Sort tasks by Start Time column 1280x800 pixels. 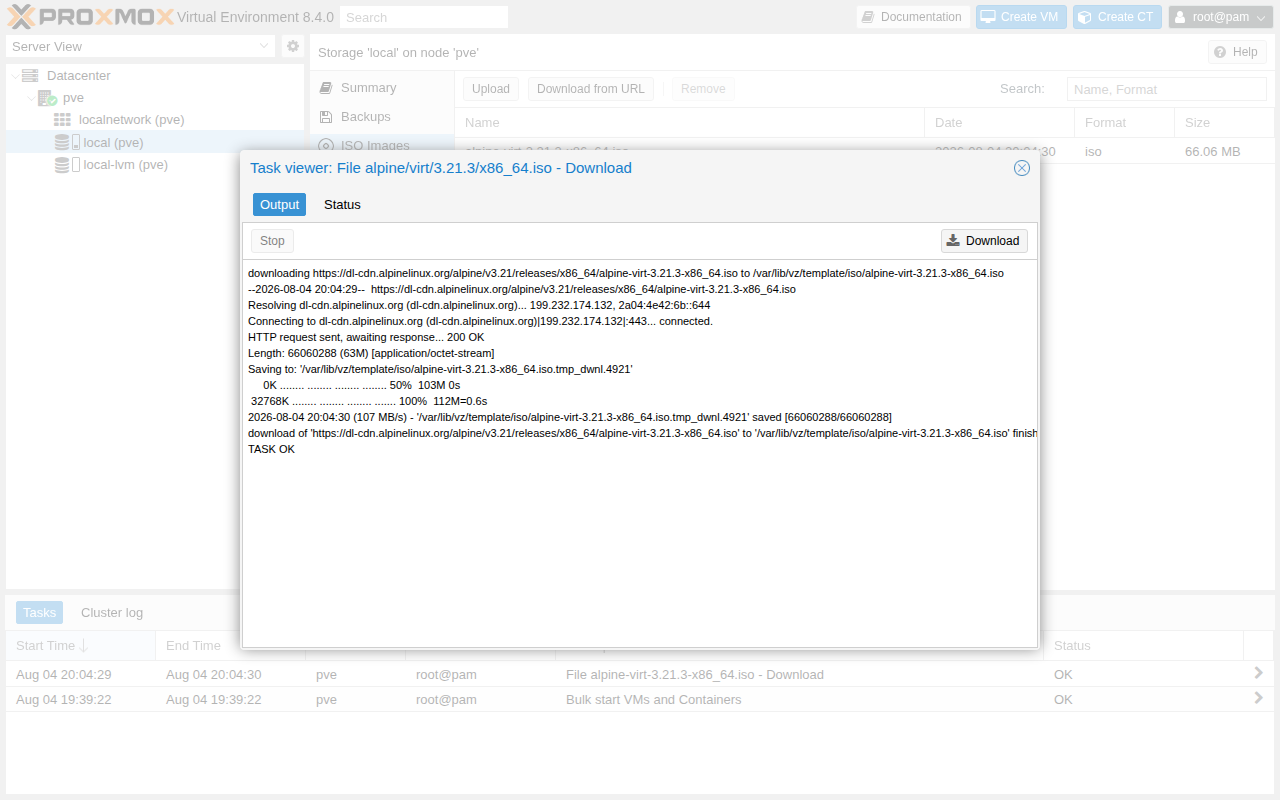pyautogui.click(x=80, y=645)
